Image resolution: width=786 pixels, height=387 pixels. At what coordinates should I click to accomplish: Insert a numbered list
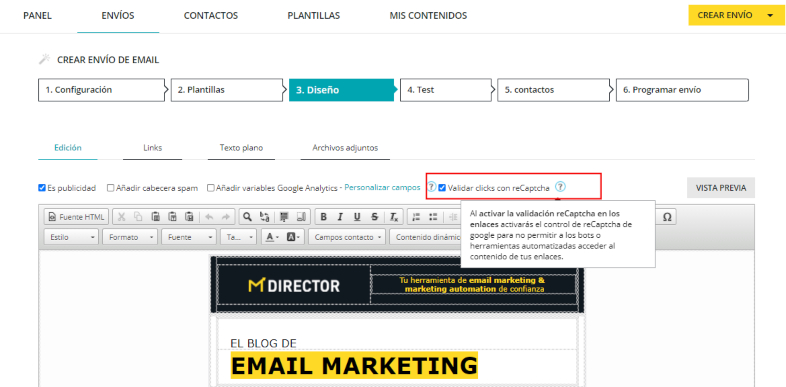click(x=416, y=217)
